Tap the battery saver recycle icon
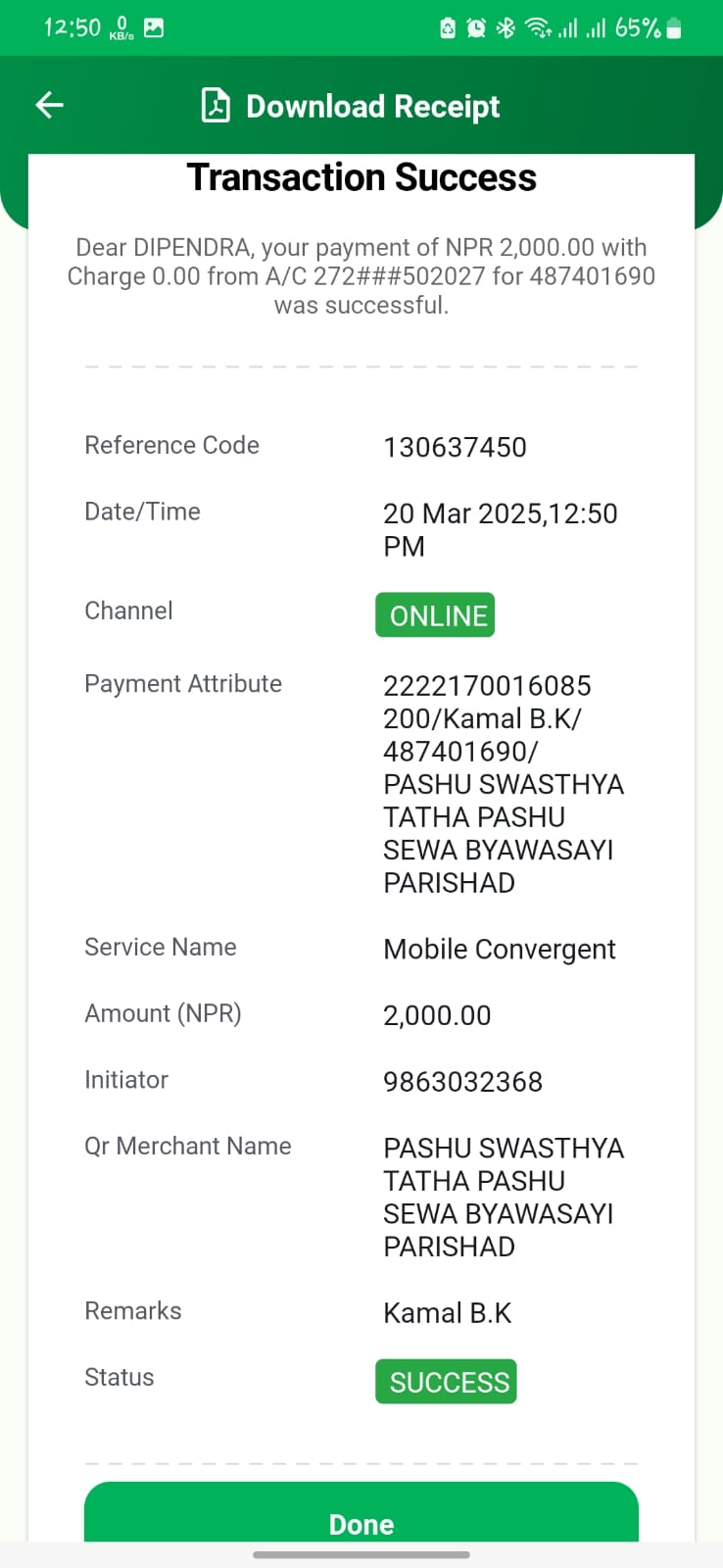Screen dimensions: 723x1568 click(x=448, y=28)
